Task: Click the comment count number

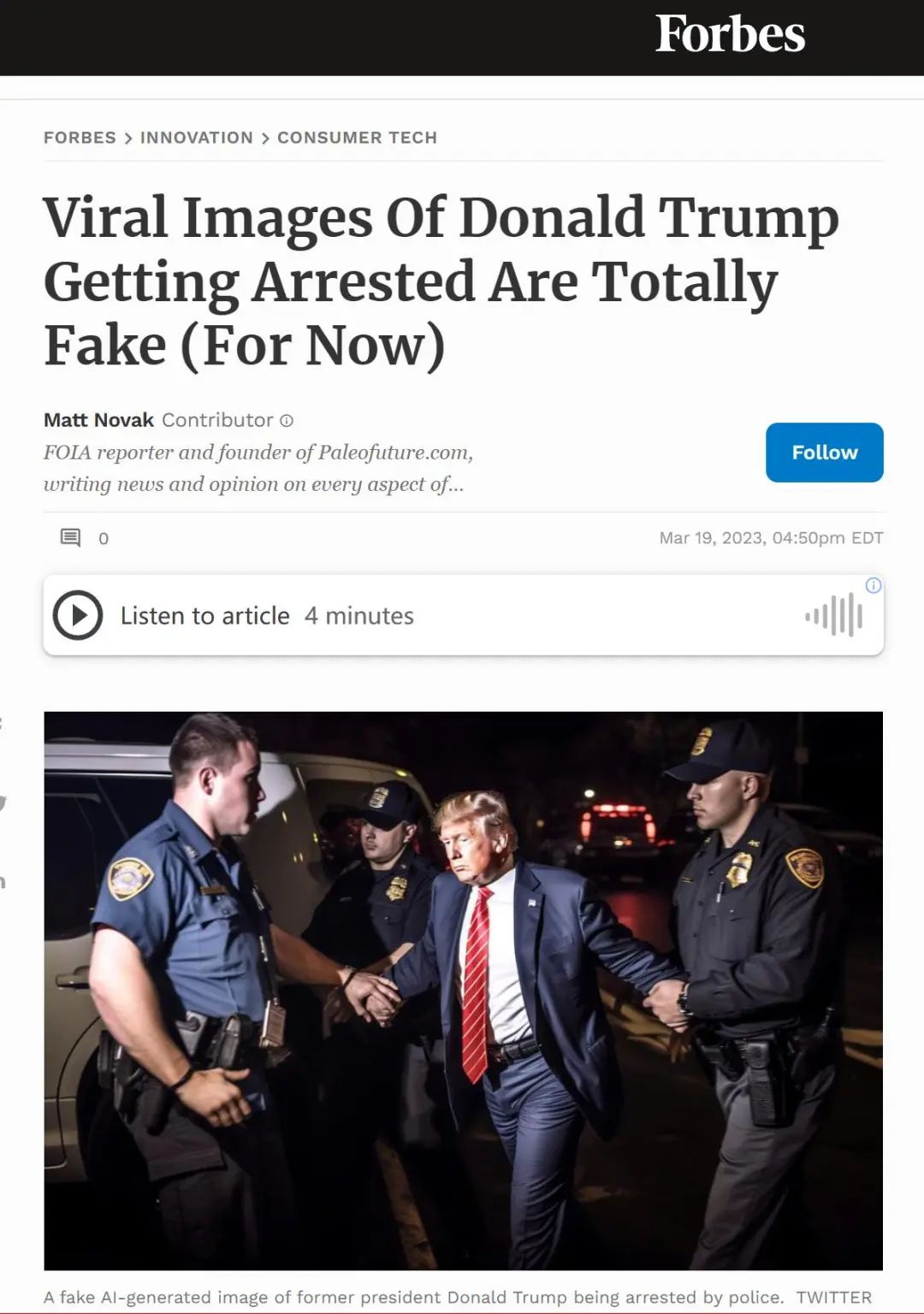Action: tap(104, 539)
